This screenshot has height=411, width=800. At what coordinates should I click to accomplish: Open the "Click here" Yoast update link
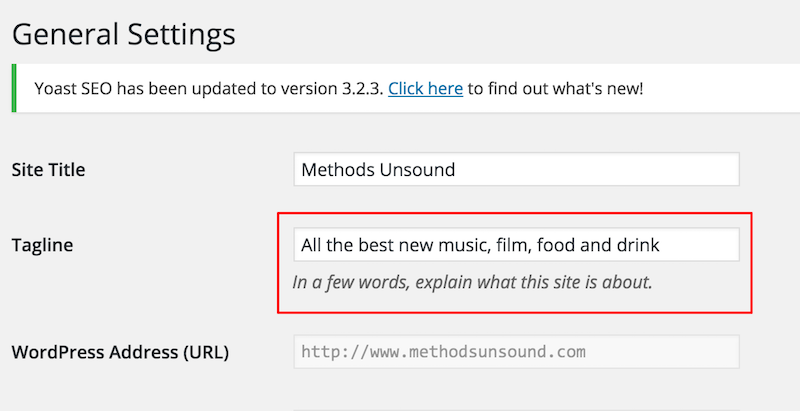[425, 88]
